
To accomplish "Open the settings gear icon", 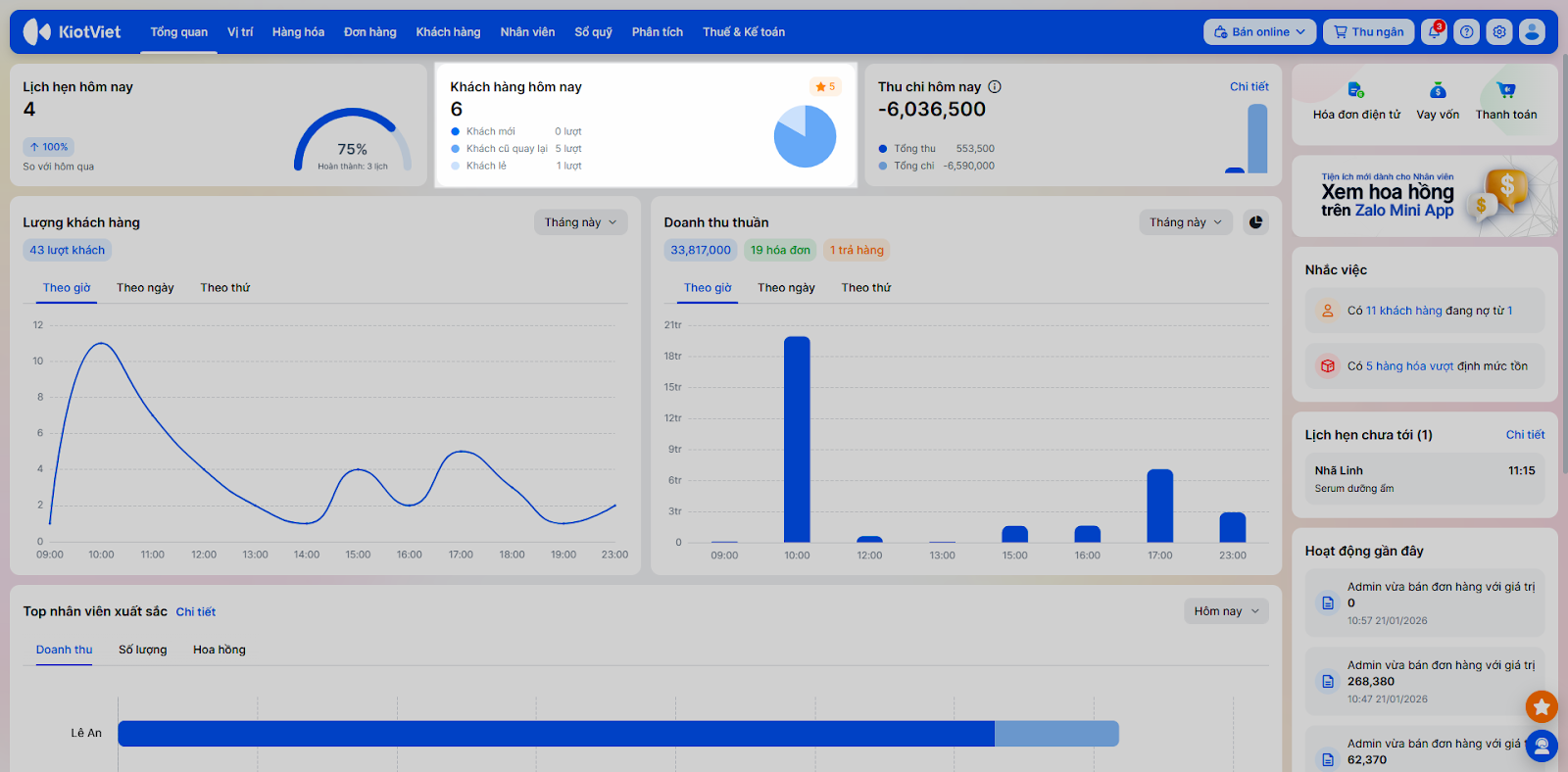I will coord(1499,32).
